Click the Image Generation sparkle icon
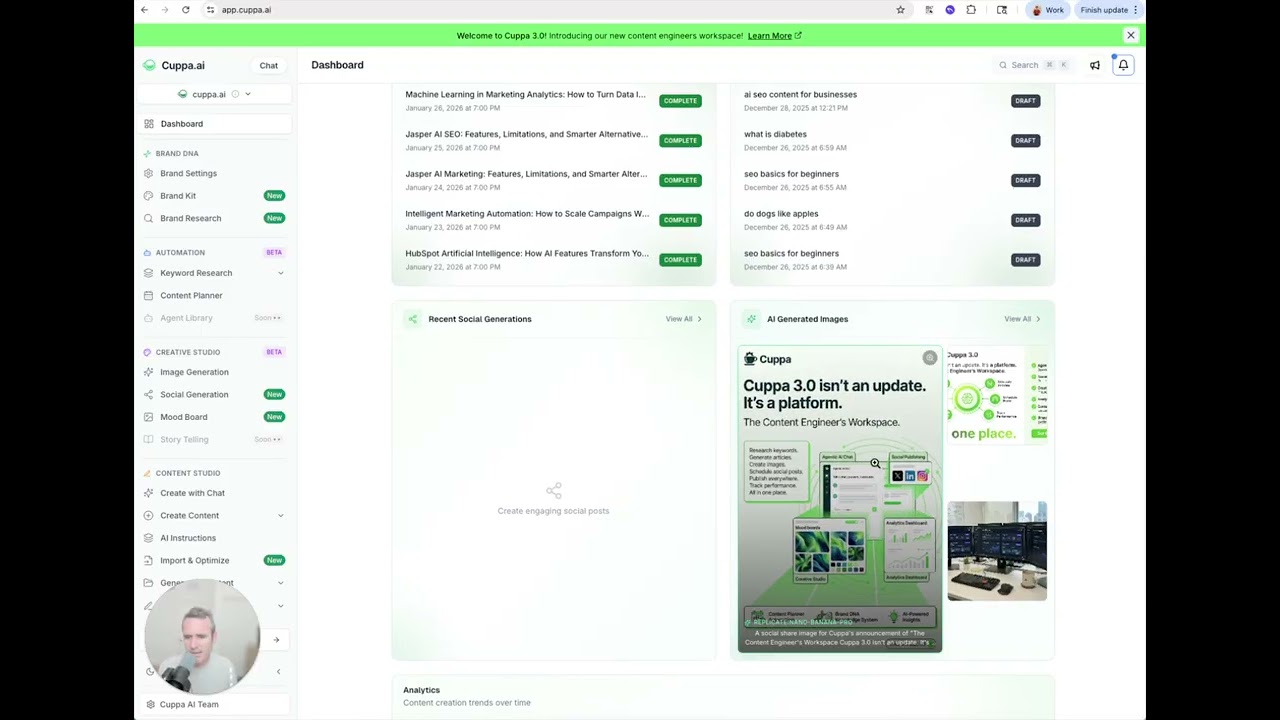This screenshot has height=720, width=1280. pos(149,372)
